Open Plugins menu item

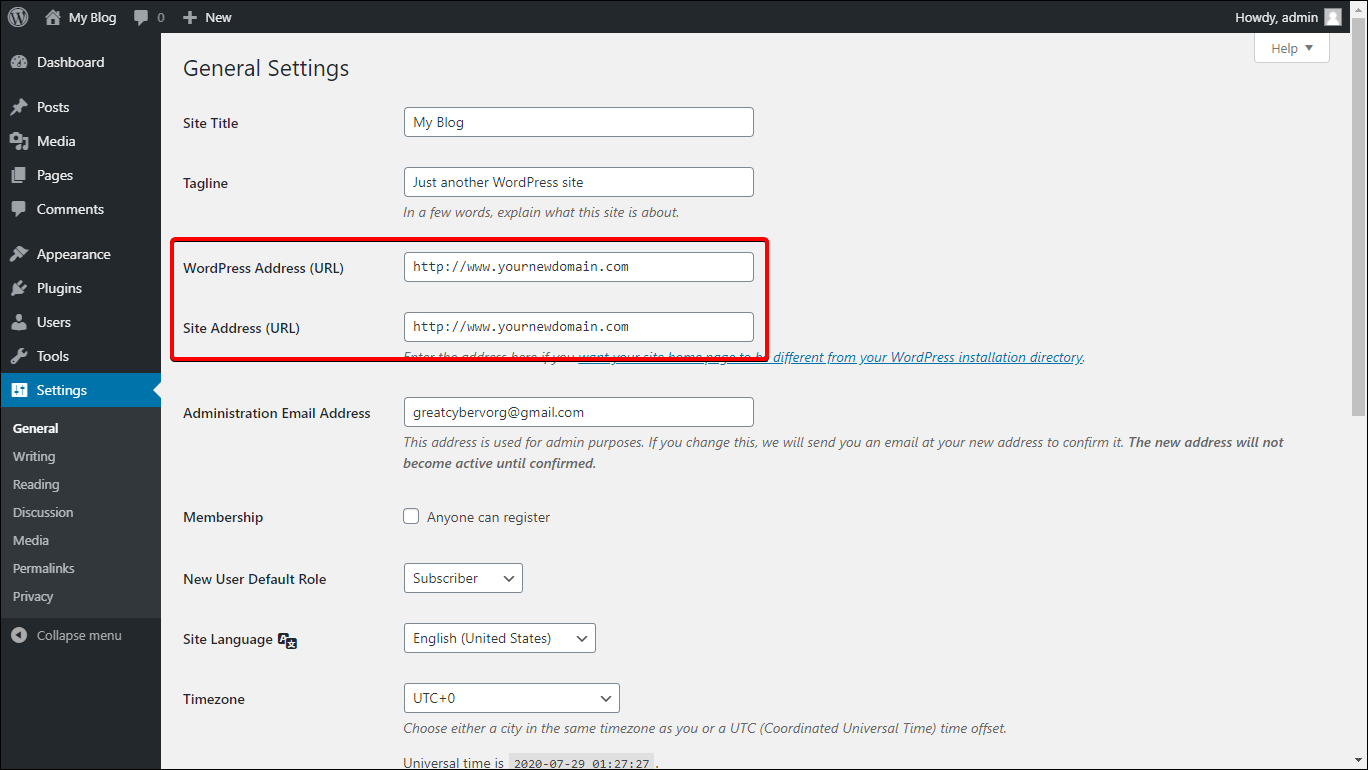click(x=59, y=288)
